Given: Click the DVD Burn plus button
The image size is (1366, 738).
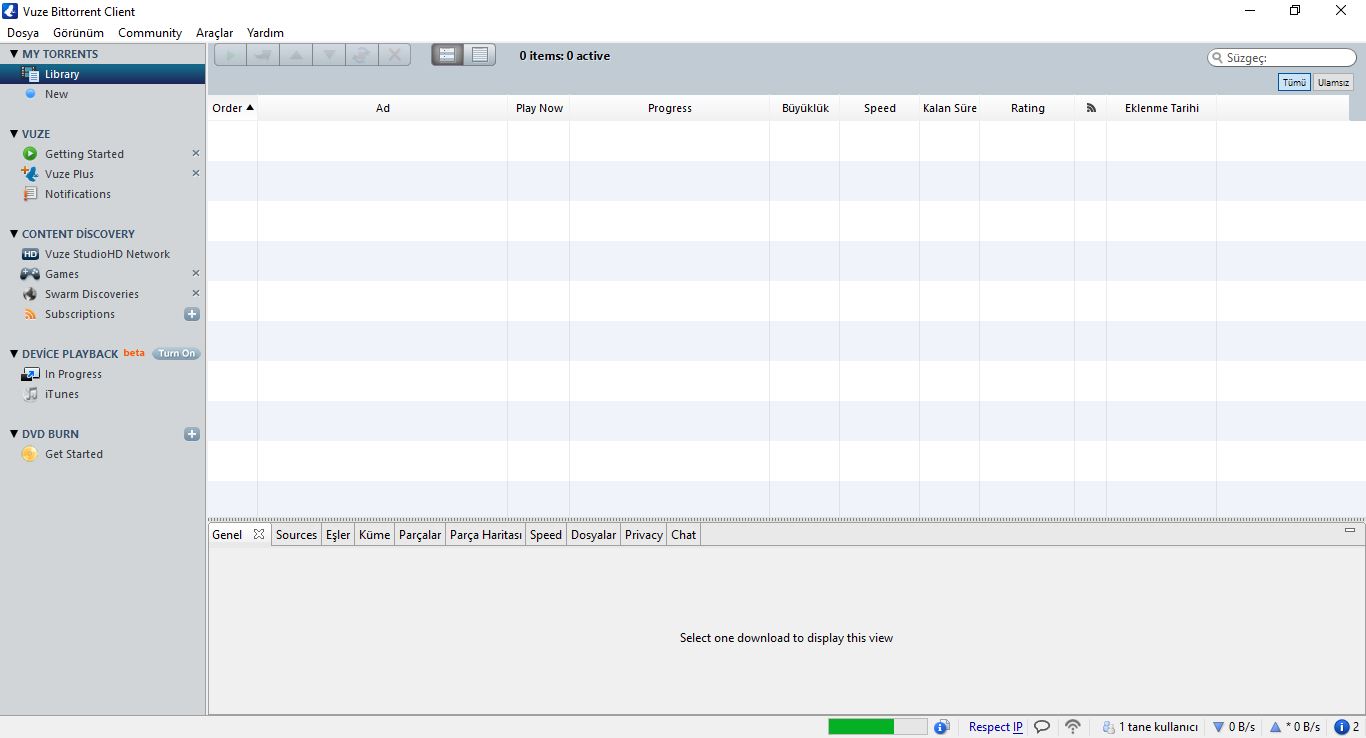Looking at the screenshot, I should click(192, 434).
